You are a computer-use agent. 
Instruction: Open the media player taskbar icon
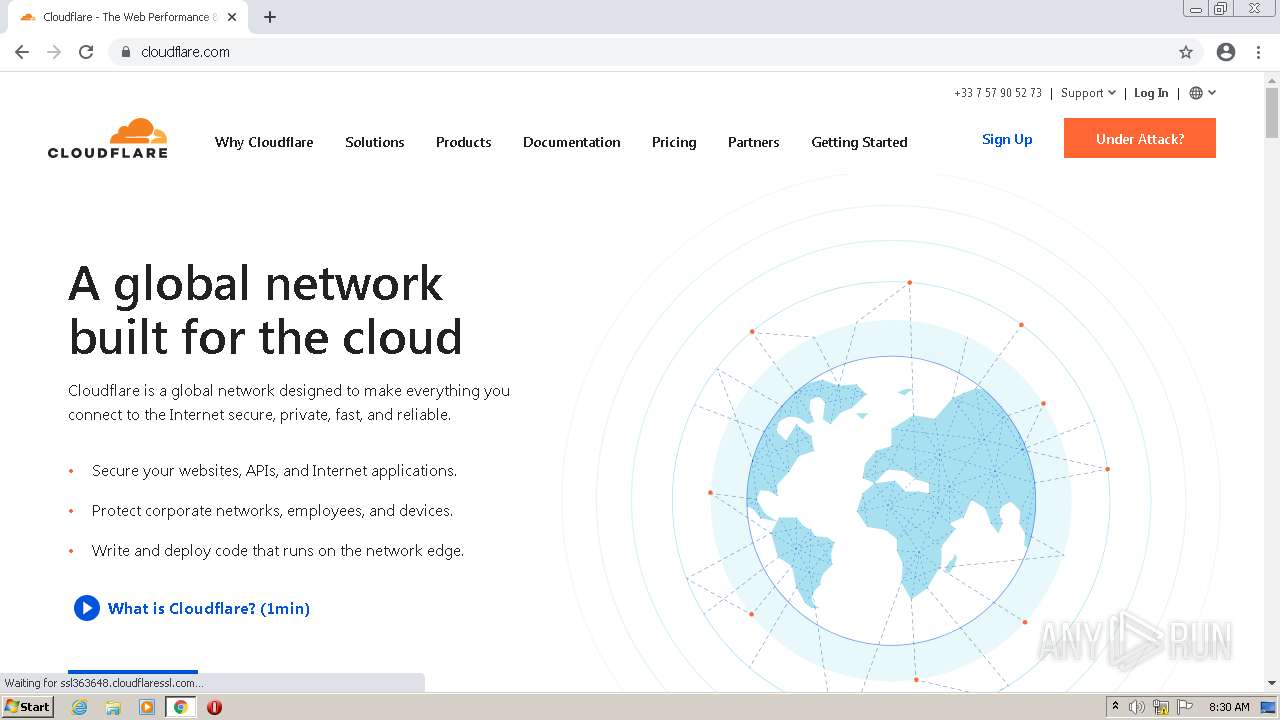pos(147,707)
